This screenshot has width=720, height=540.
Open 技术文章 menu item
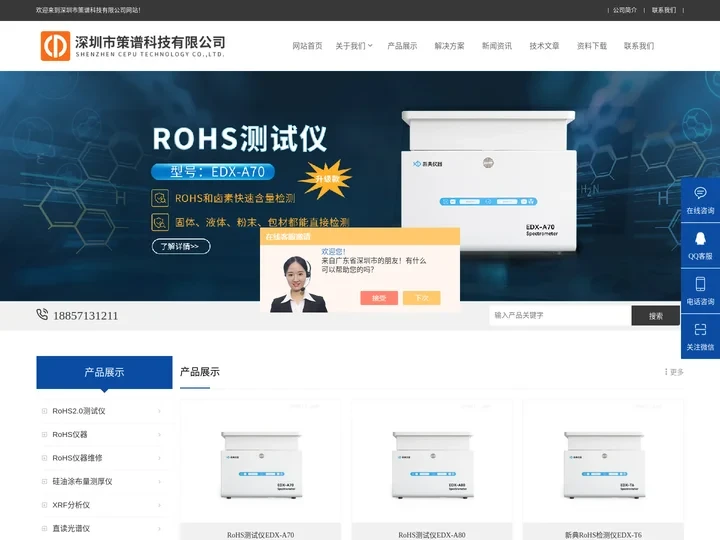click(x=544, y=46)
